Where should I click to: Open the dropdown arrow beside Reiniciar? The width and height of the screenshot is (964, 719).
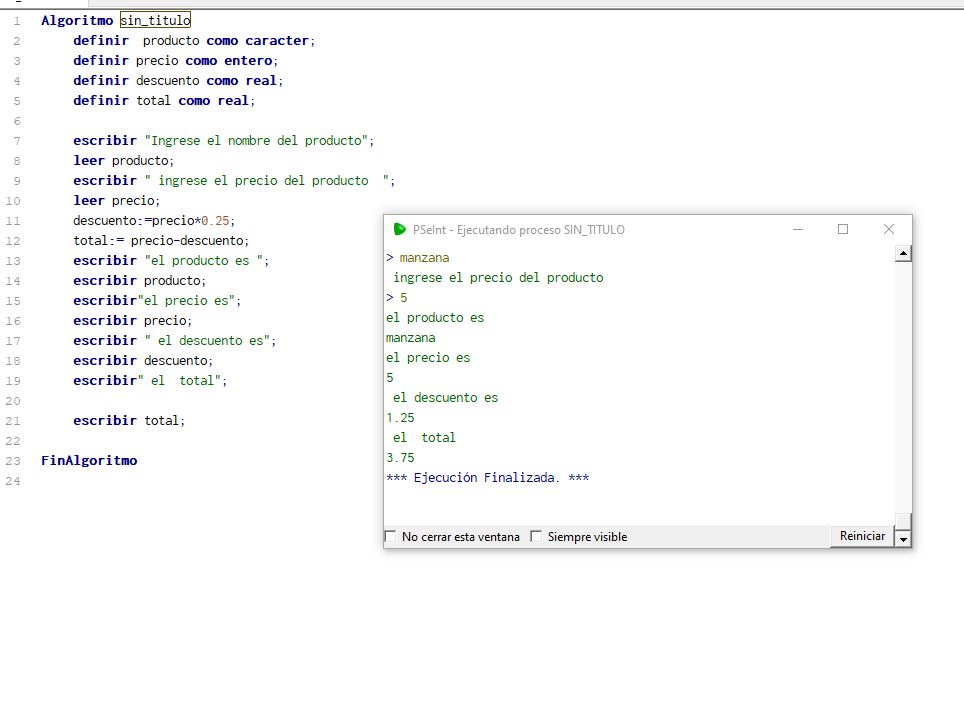903,538
